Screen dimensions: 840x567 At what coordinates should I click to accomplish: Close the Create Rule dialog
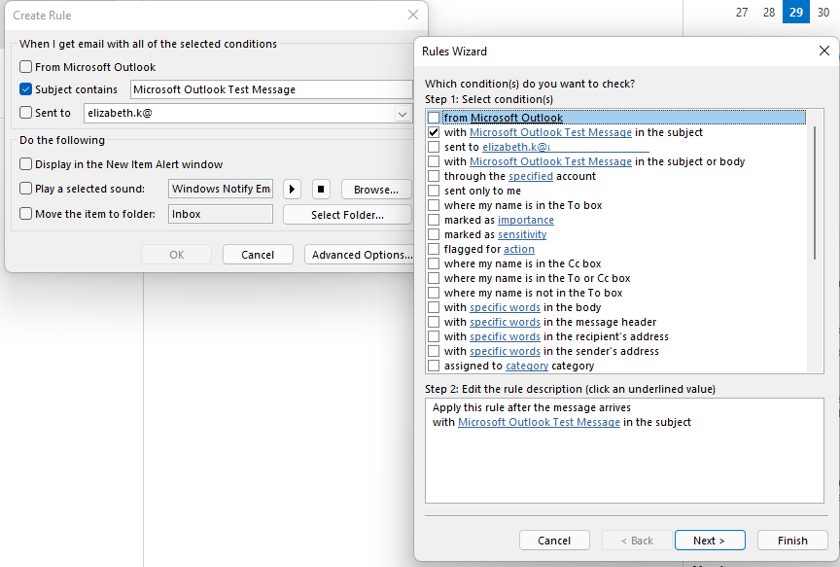(x=412, y=15)
